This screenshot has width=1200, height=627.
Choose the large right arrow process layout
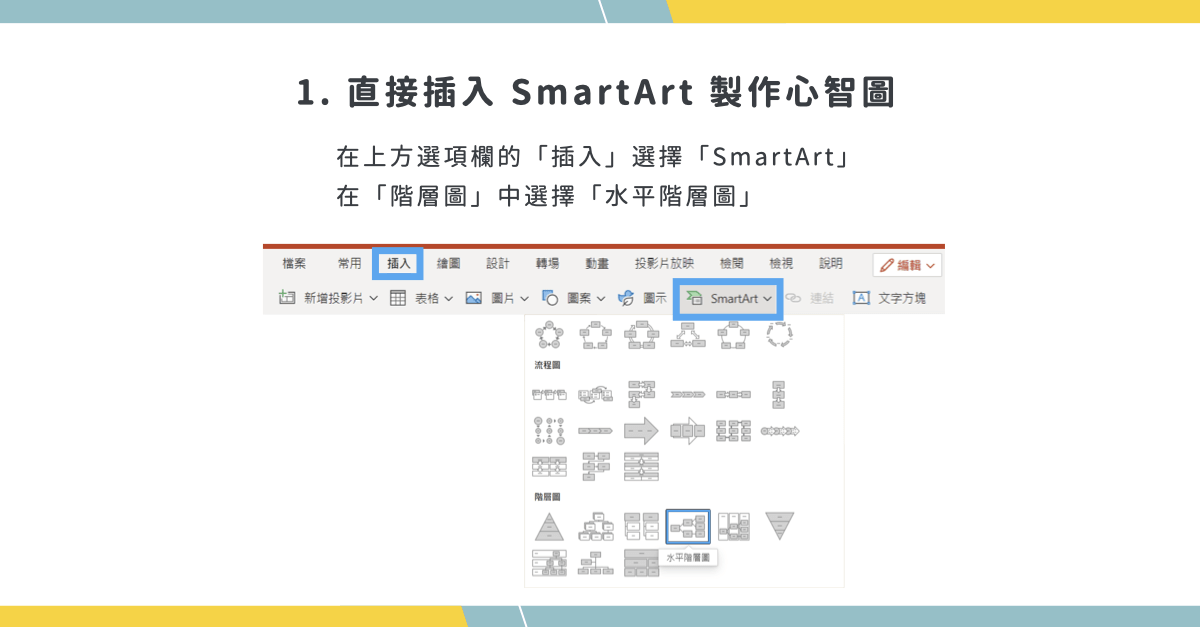[641, 431]
